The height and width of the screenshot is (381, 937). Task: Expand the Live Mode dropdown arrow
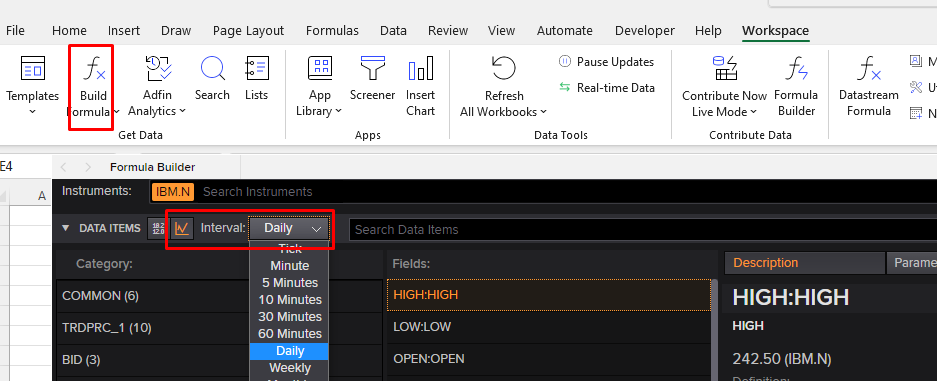tap(754, 112)
